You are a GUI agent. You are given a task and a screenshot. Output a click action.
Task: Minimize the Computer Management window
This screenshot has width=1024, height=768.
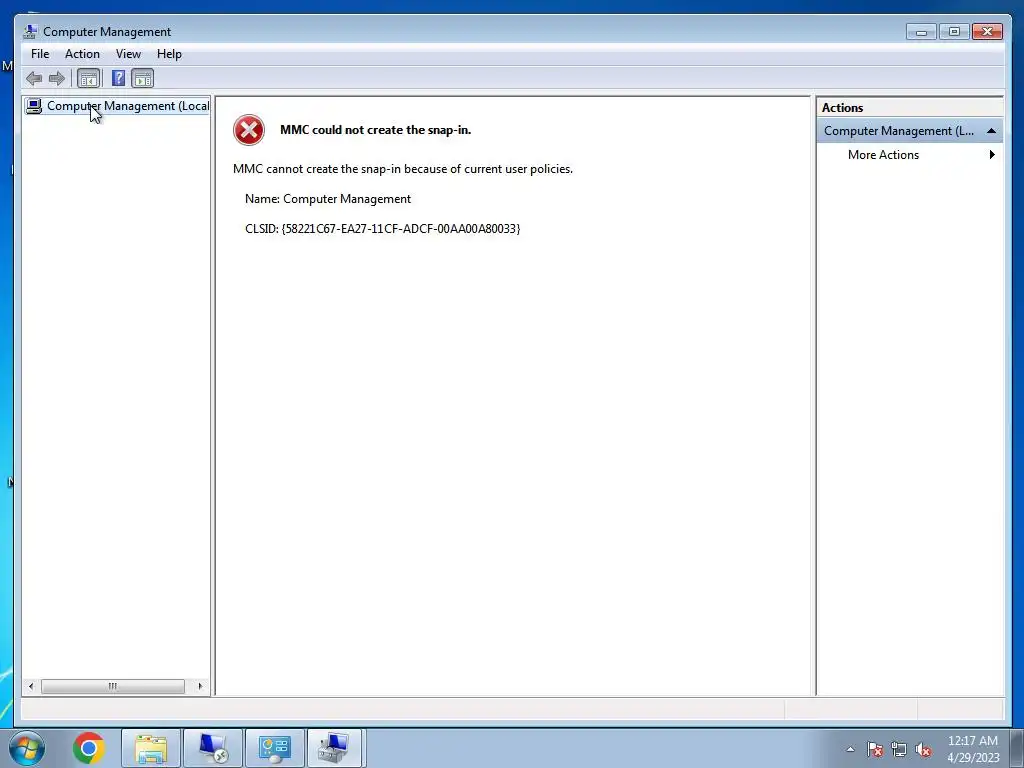point(921,32)
